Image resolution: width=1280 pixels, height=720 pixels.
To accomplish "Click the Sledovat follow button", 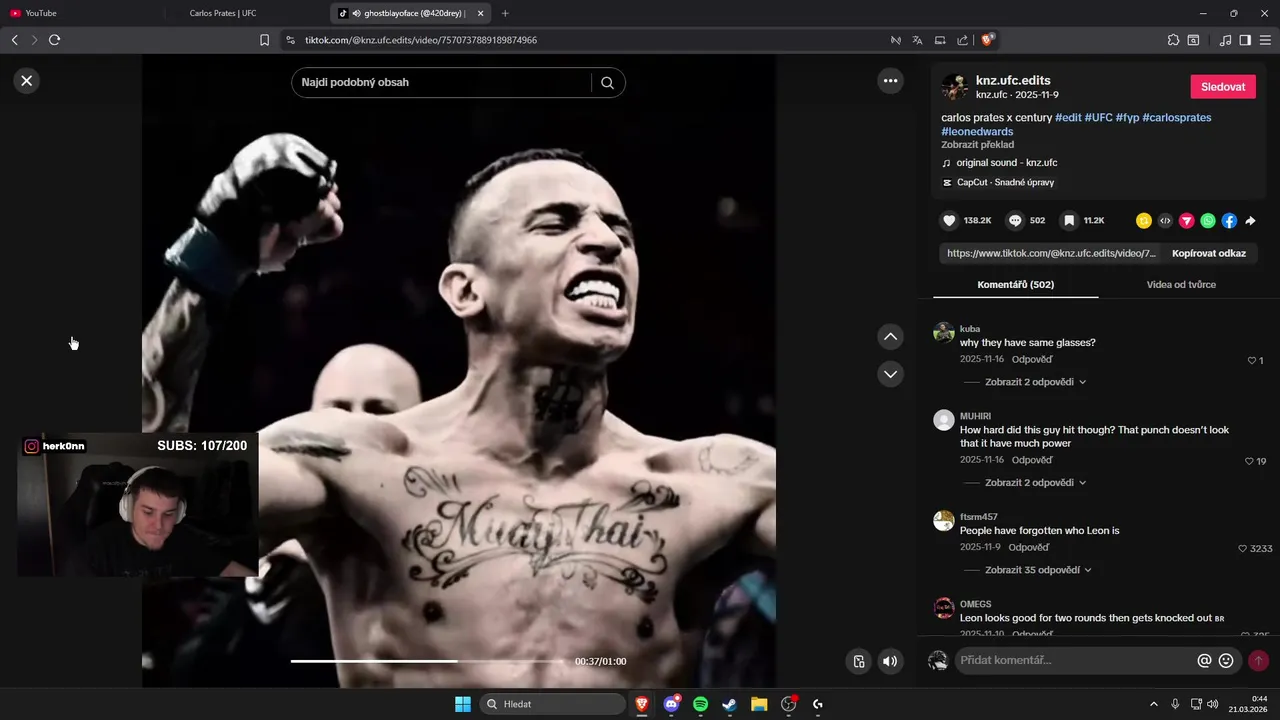I will (x=1223, y=87).
